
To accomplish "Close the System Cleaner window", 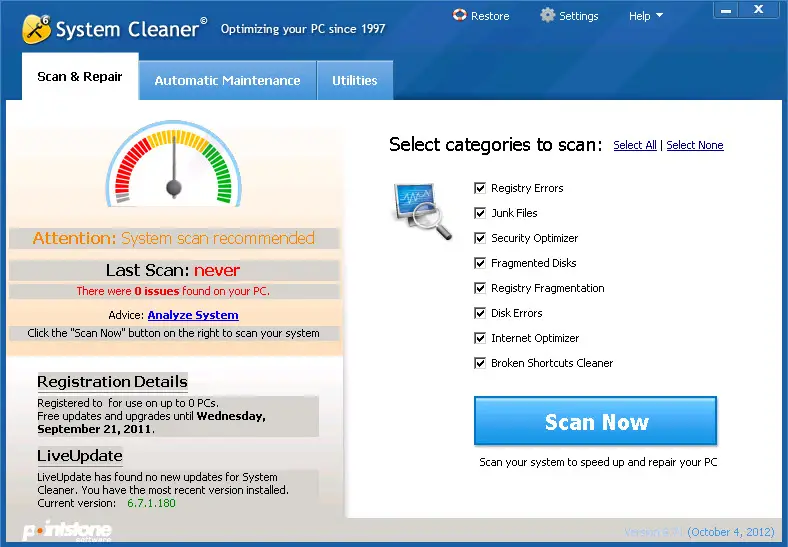I will [x=759, y=10].
